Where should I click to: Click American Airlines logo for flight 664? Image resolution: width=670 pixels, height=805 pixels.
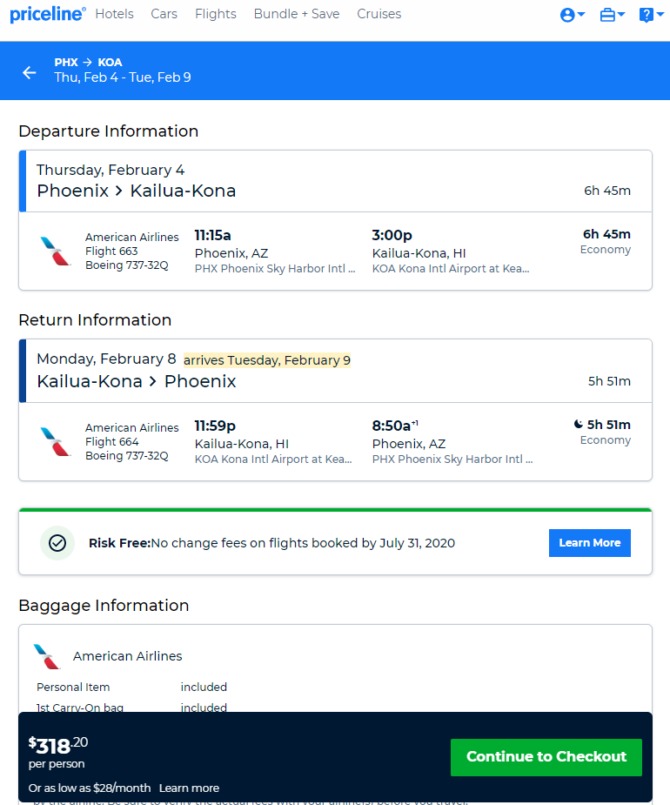55,442
